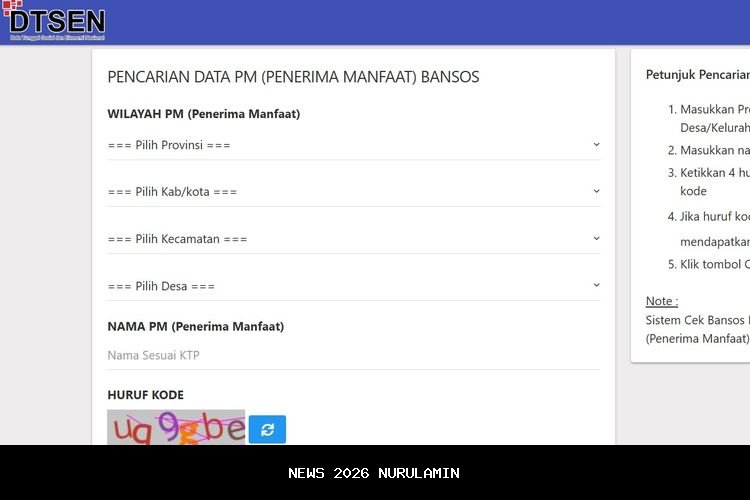
Task: Expand the Pilih Desa dropdown
Action: pyautogui.click(x=354, y=286)
